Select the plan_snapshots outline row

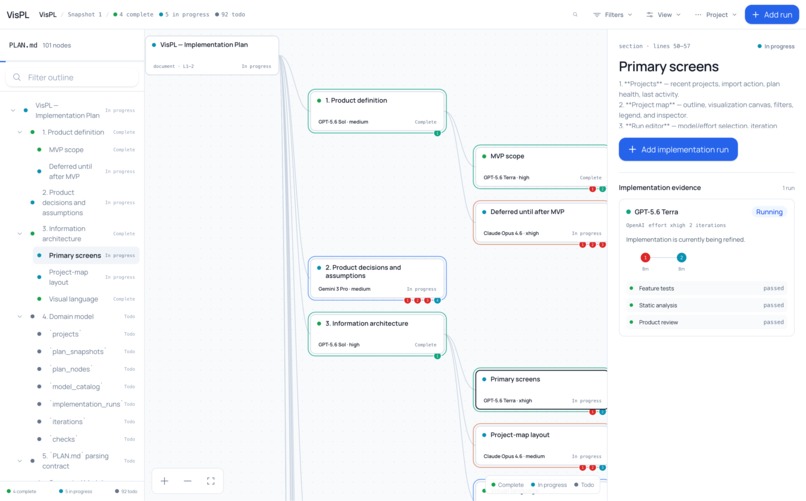[x=86, y=351]
